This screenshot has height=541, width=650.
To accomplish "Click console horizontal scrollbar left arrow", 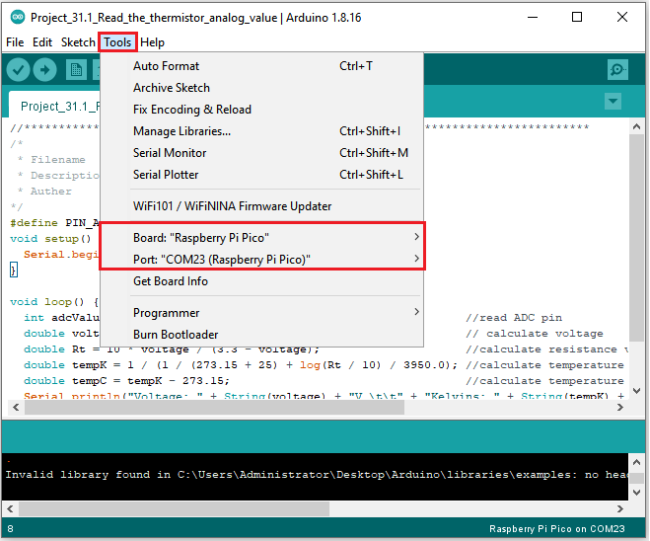I will 10,509.
